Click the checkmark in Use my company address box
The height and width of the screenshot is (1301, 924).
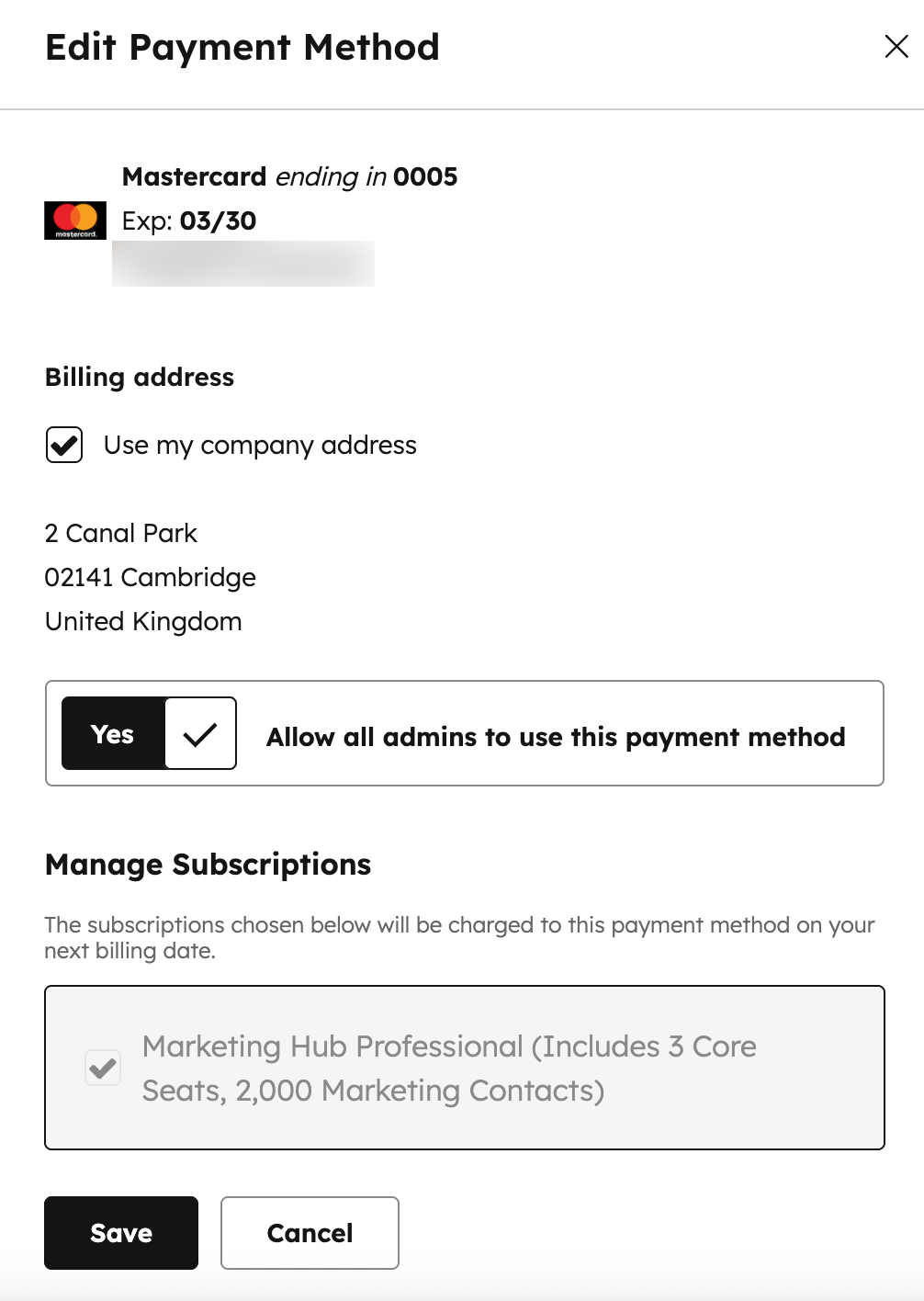[x=62, y=445]
